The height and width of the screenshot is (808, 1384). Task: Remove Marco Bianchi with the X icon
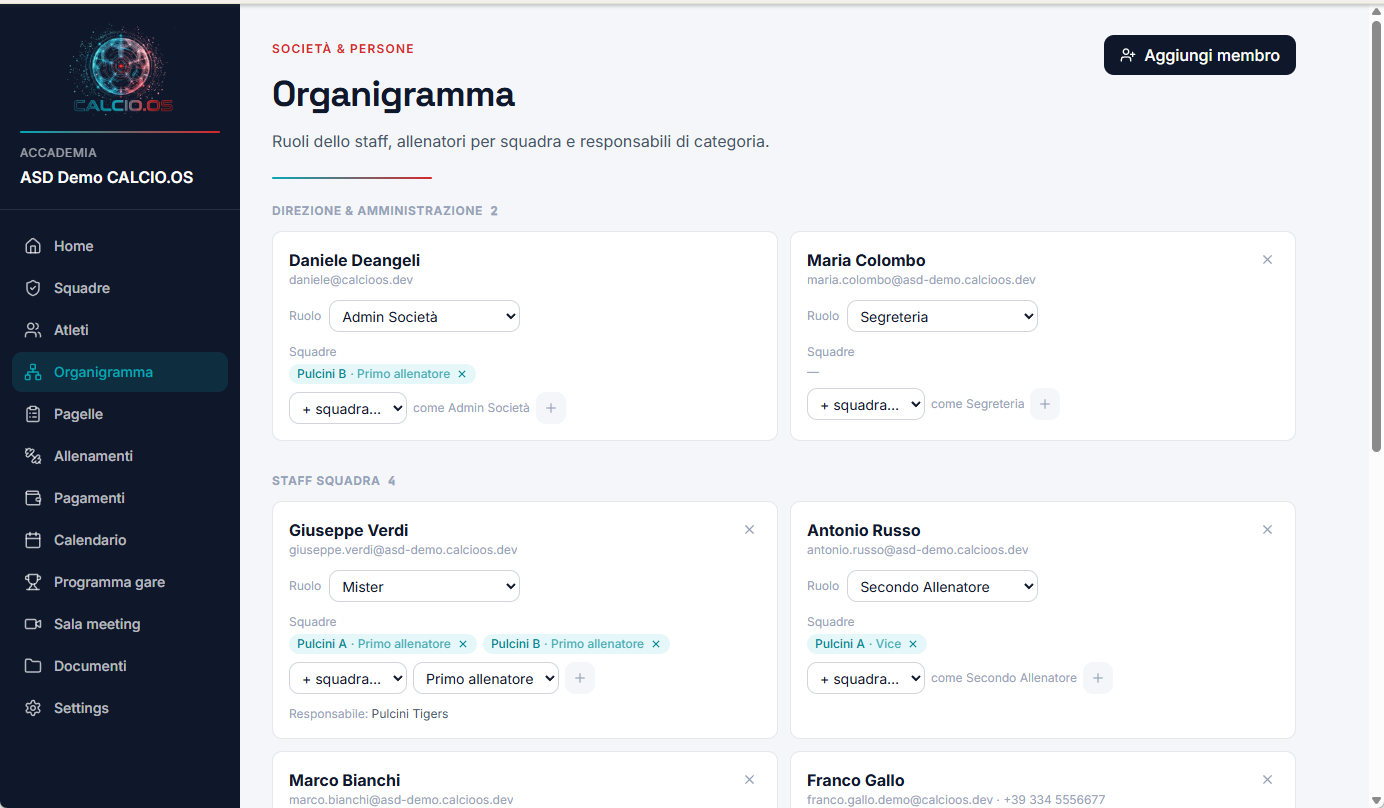749,780
